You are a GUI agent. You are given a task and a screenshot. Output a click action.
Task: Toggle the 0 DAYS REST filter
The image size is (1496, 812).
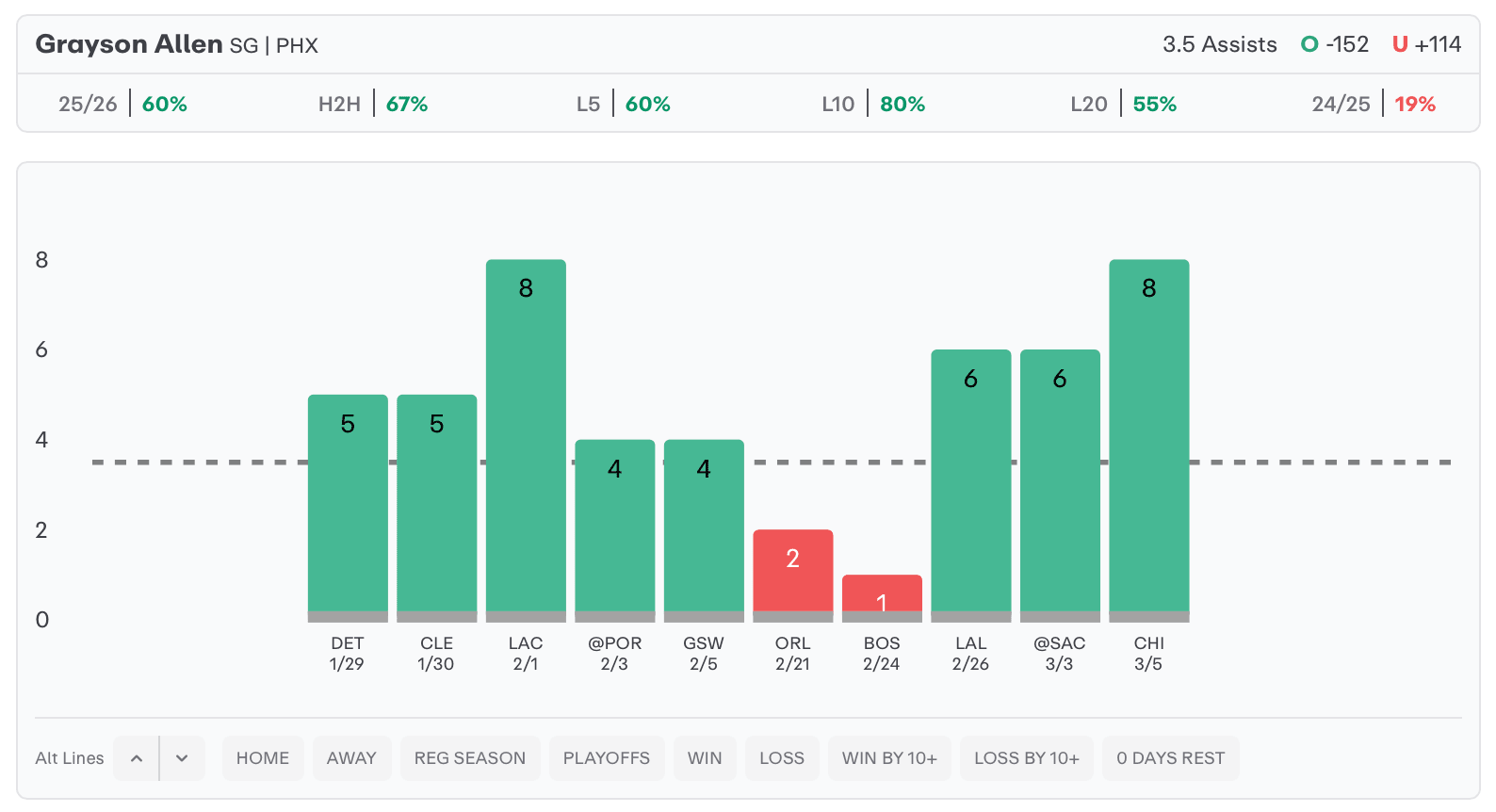1170,758
